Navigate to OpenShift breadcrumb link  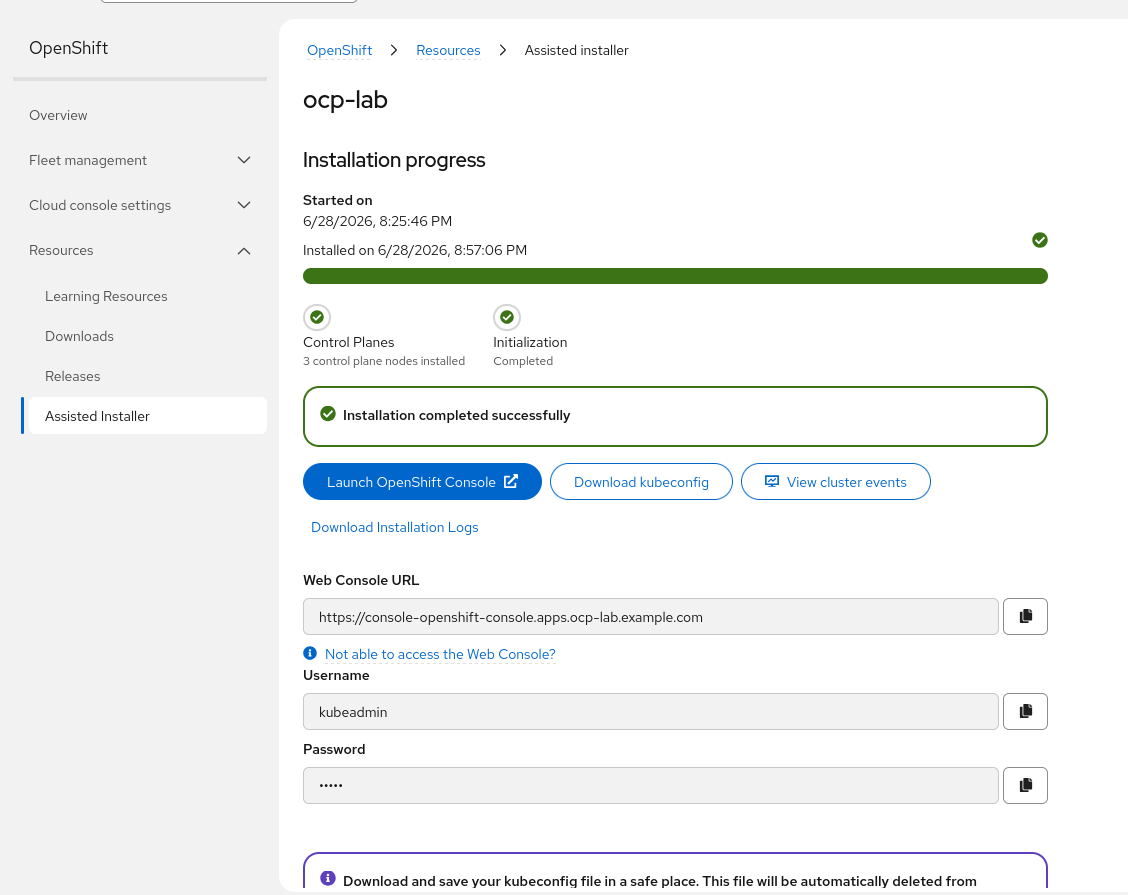click(340, 50)
